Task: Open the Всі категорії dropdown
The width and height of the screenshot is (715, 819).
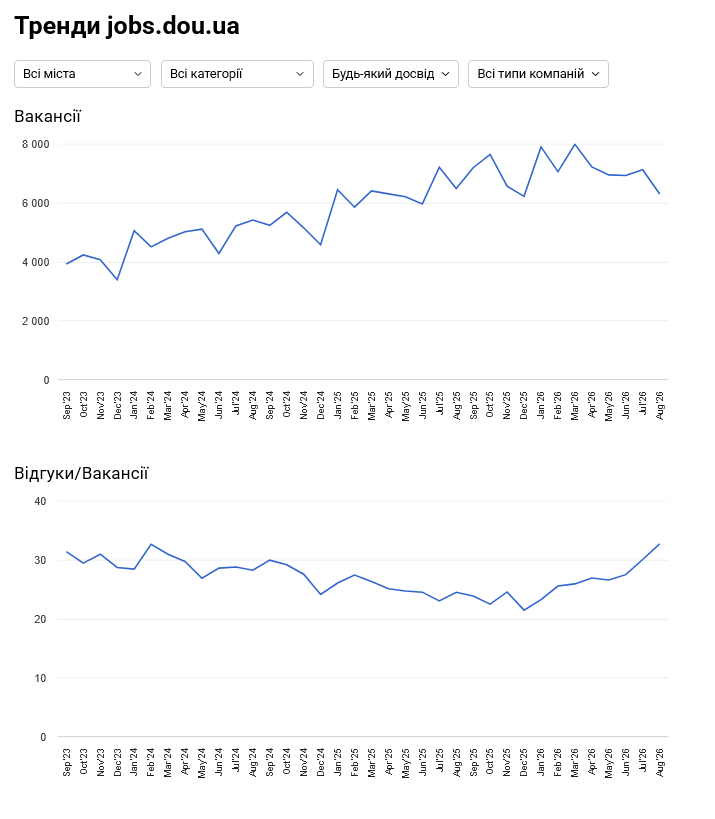Action: coord(237,74)
